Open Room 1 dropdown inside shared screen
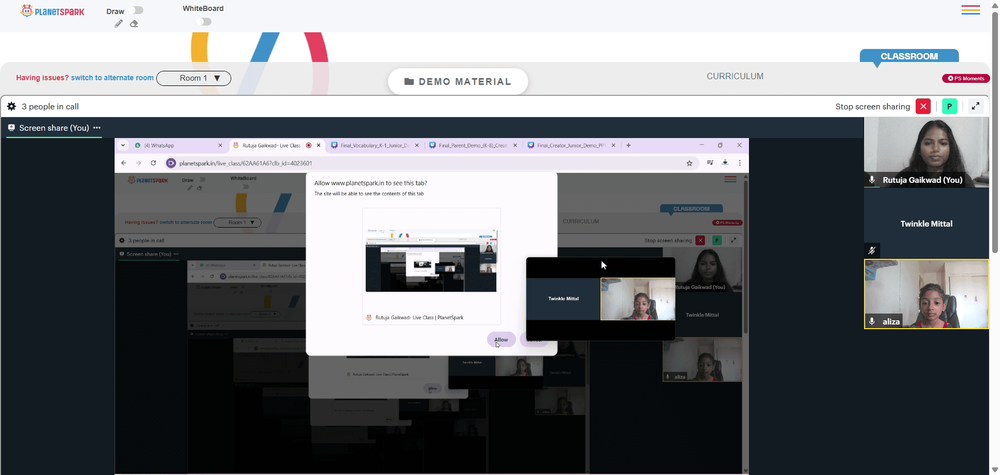This screenshot has height=475, width=1000. 237,223
